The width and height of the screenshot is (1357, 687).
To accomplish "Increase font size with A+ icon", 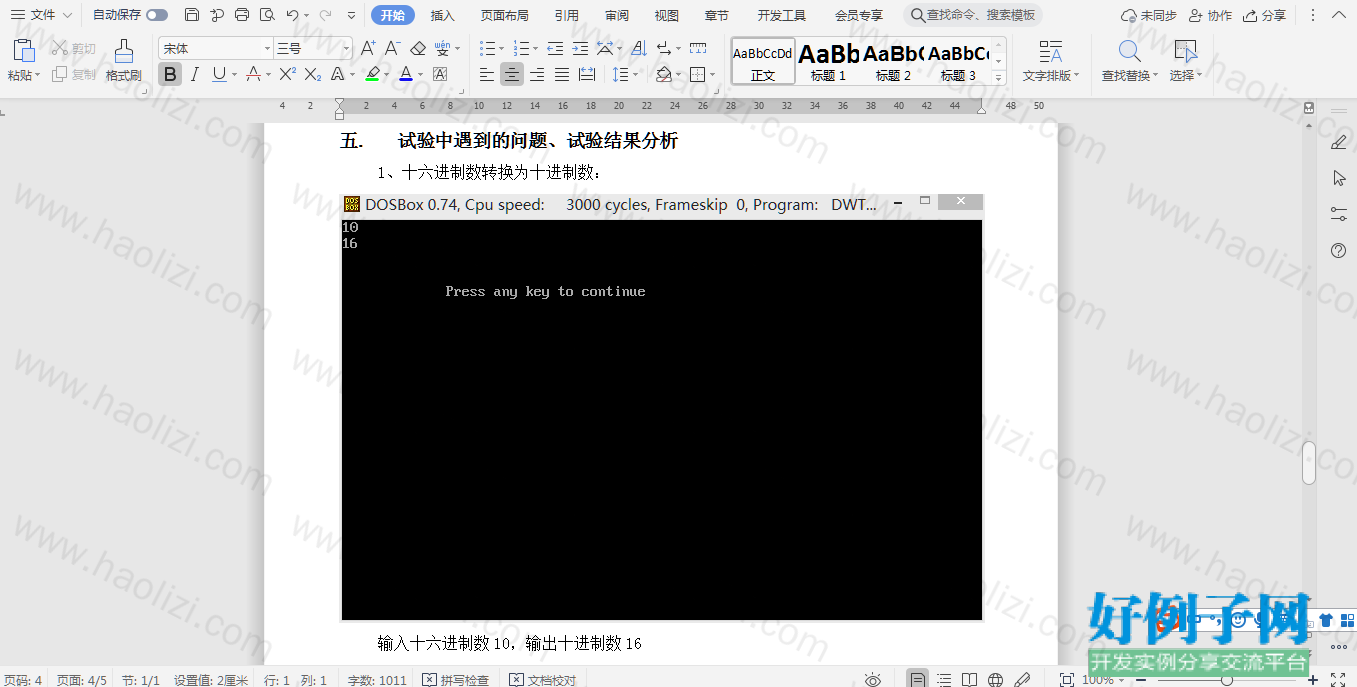I will (x=368, y=48).
